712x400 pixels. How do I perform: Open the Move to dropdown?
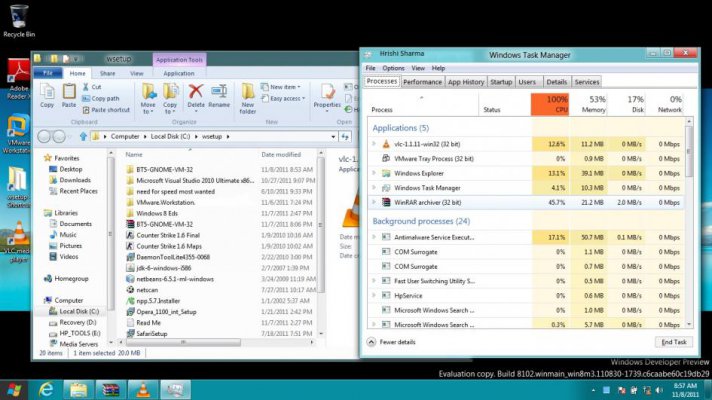click(x=148, y=98)
